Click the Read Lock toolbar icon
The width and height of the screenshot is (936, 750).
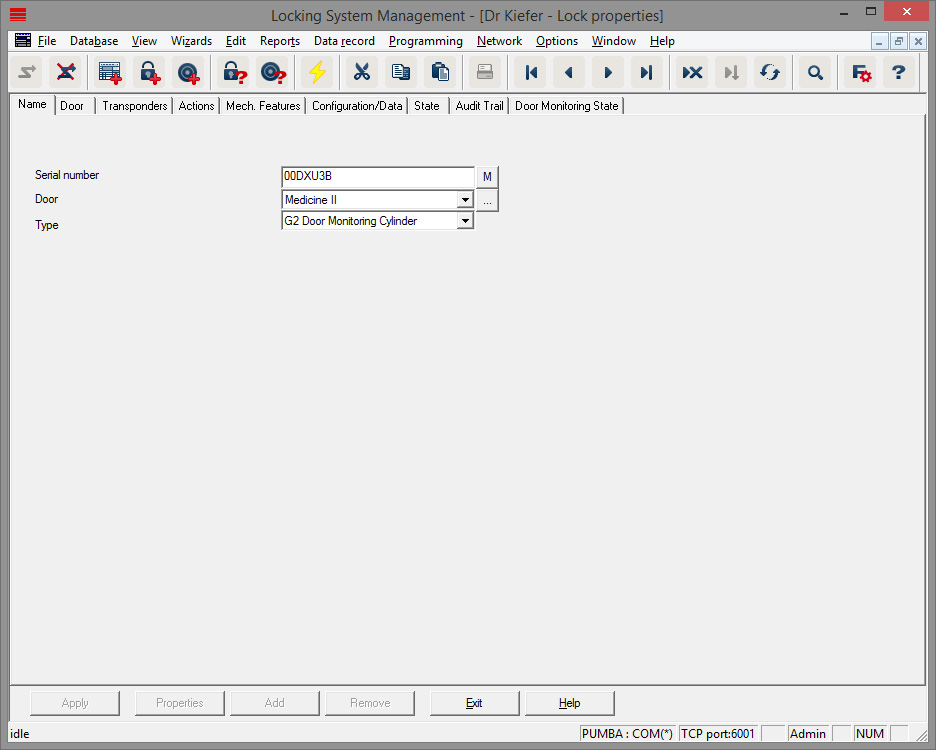click(232, 72)
